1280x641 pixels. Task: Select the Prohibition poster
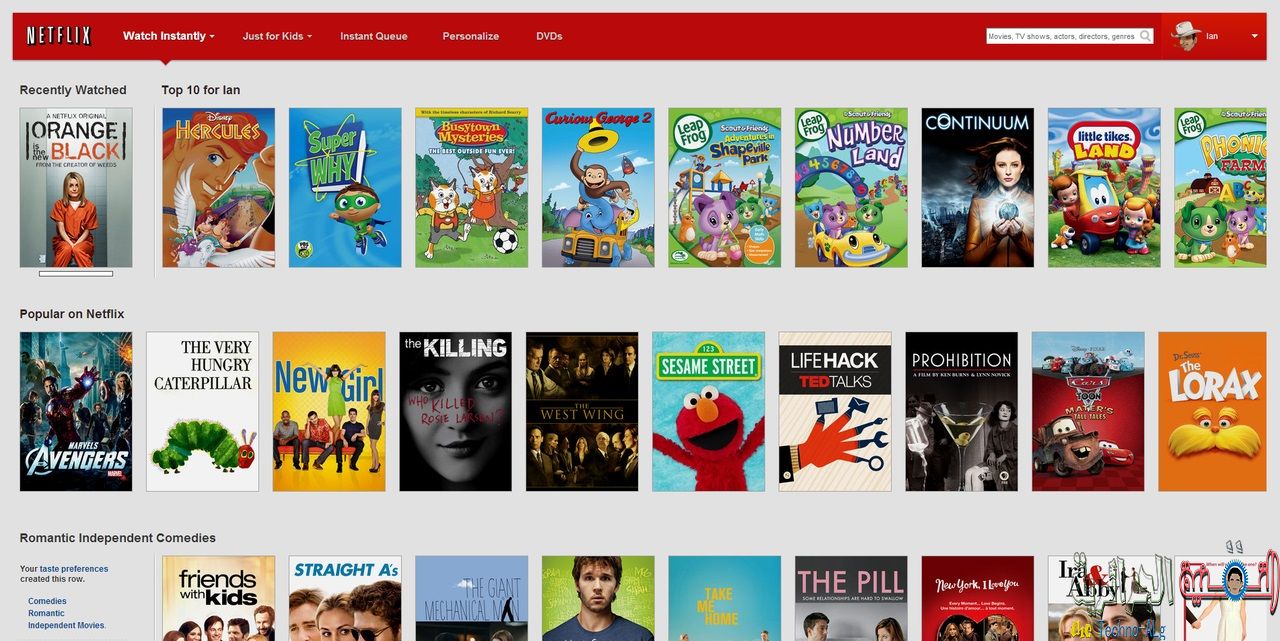point(961,412)
